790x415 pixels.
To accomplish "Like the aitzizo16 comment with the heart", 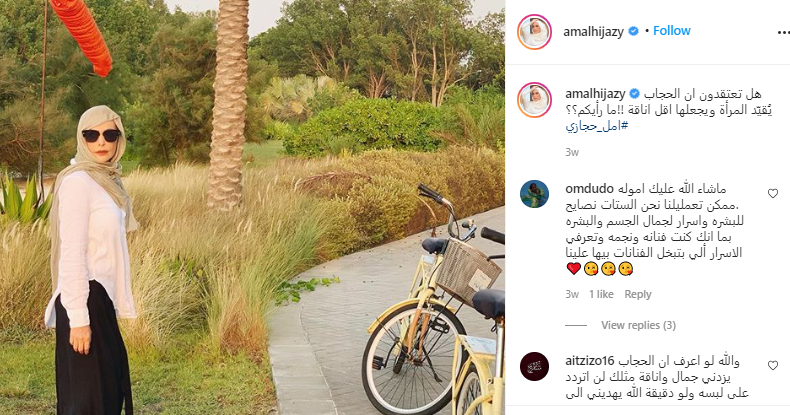I will (x=773, y=366).
